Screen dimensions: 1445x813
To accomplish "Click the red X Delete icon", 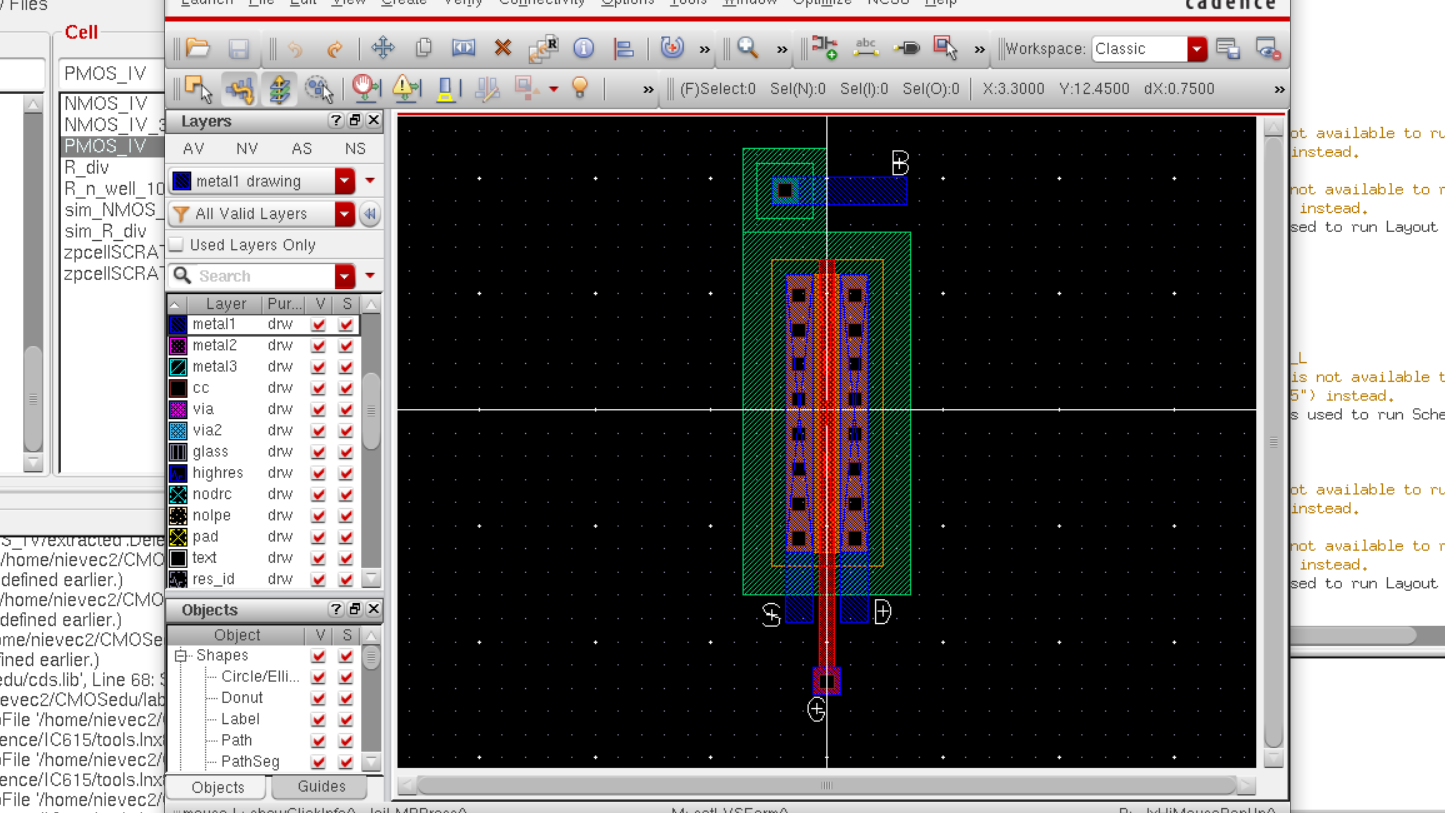I will pos(503,48).
